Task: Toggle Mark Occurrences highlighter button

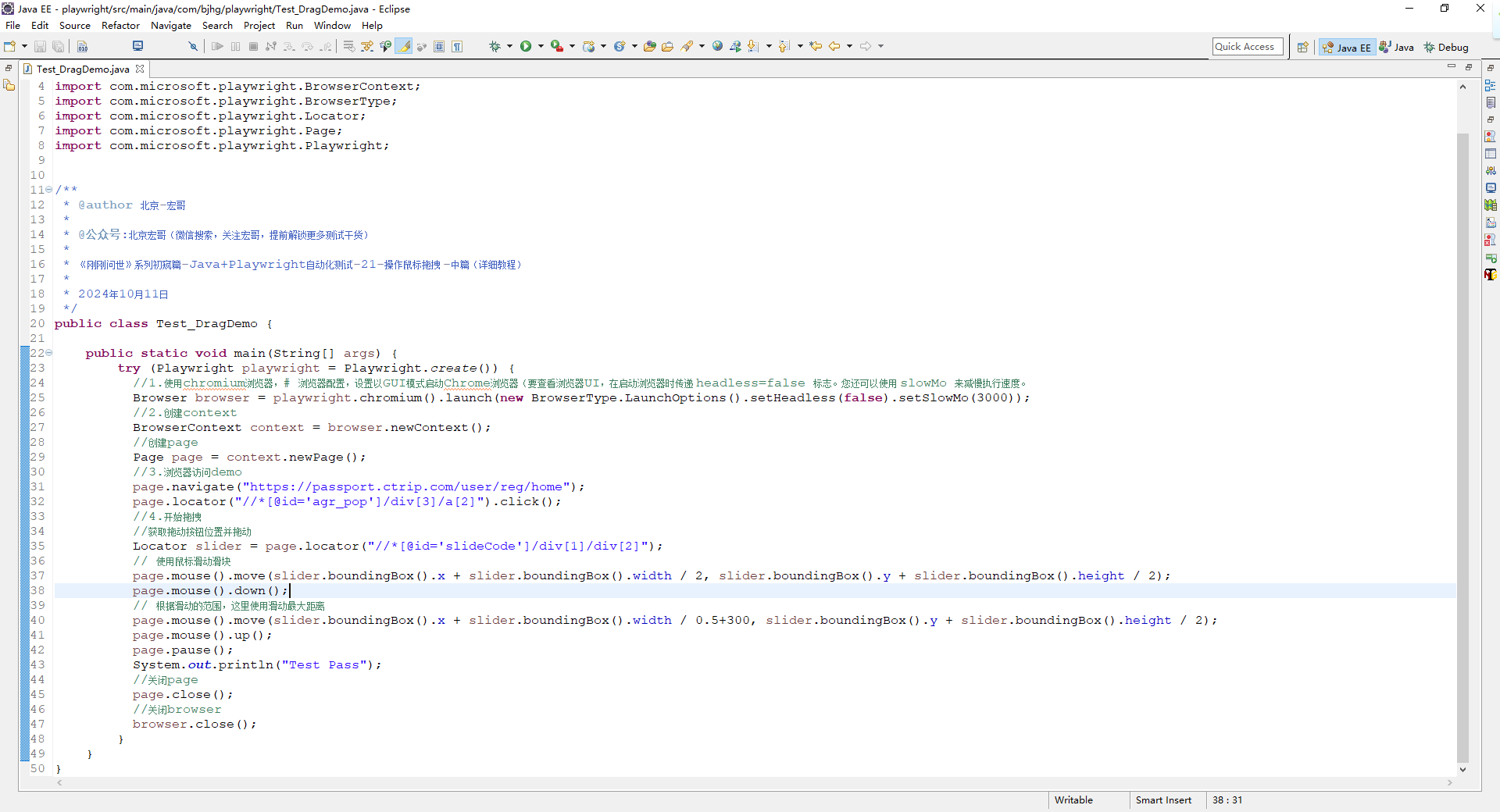Action: [404, 47]
